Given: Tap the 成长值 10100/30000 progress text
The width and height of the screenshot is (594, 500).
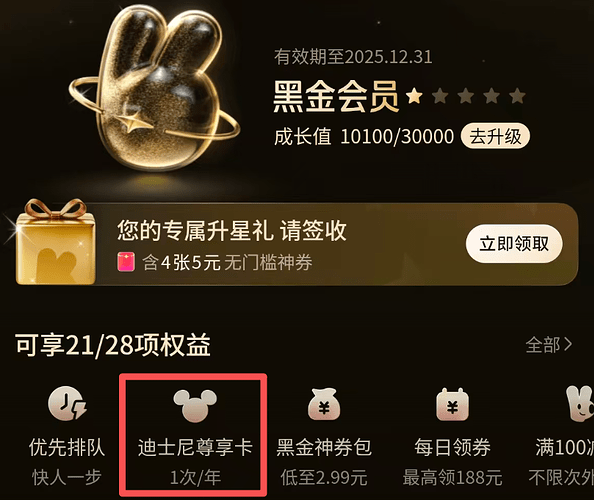Looking at the screenshot, I should (364, 137).
